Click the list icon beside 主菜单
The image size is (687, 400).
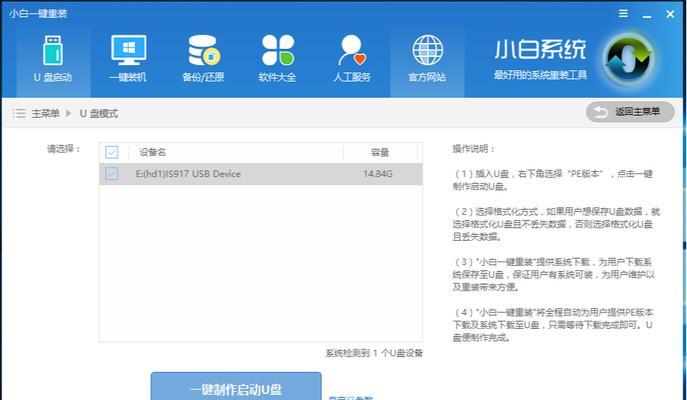click(19, 113)
